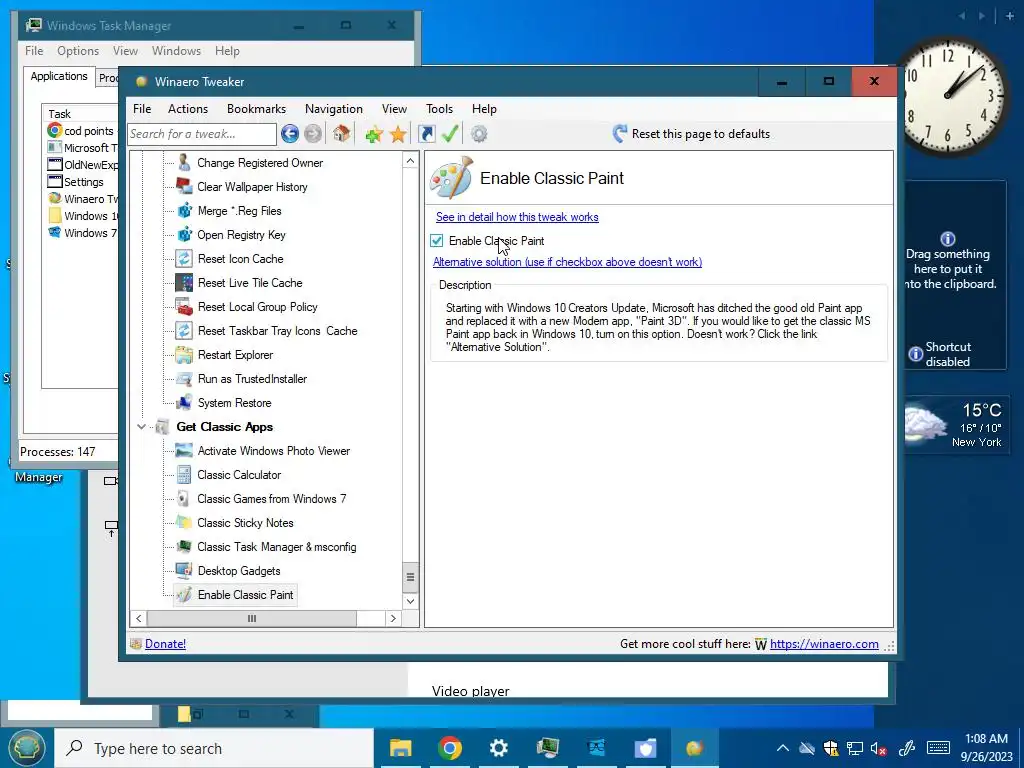Open the Bookmarks menu
This screenshot has width=1024, height=768.
coord(256,109)
